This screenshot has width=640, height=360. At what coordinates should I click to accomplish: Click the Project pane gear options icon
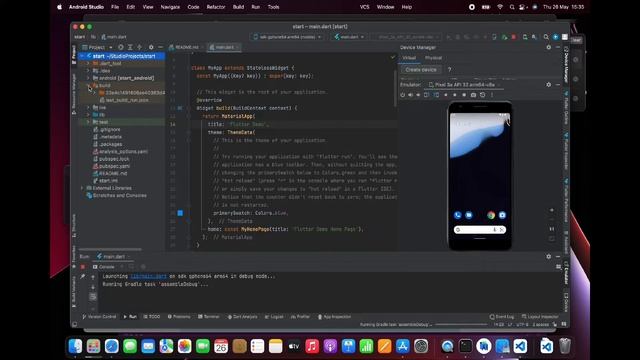coord(151,47)
